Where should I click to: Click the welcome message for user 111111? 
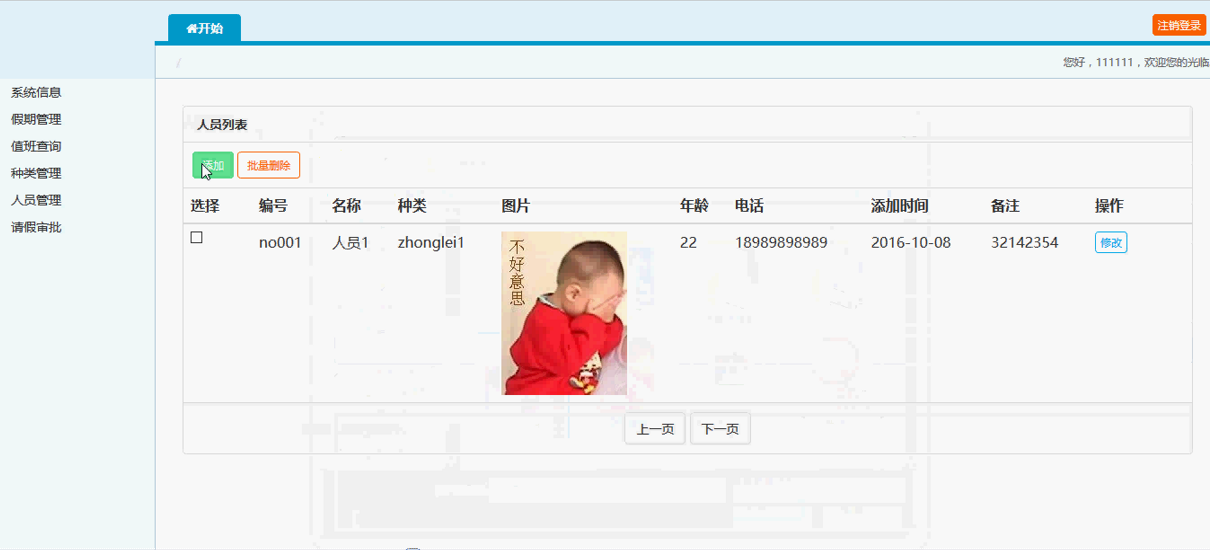1136,62
